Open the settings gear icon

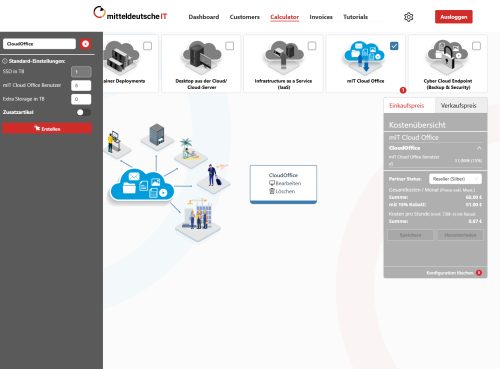(x=408, y=17)
